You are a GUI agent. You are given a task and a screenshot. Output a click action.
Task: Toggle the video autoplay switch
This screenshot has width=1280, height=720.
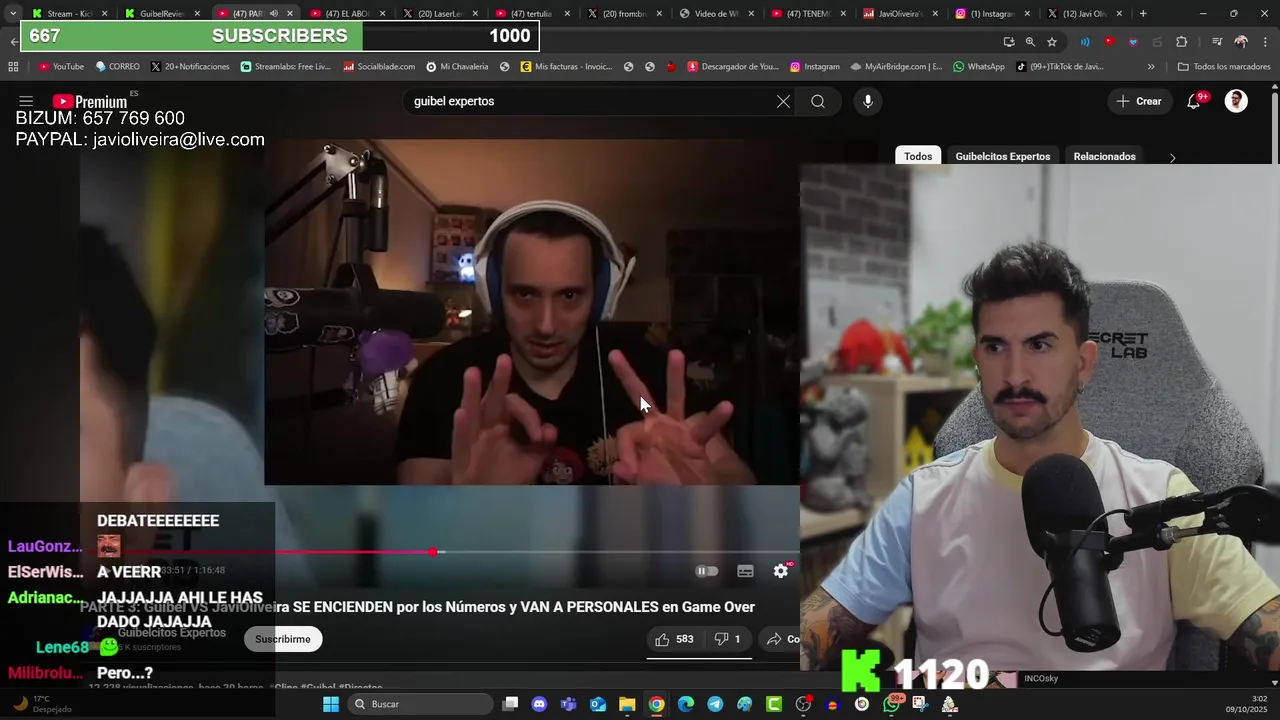point(707,571)
